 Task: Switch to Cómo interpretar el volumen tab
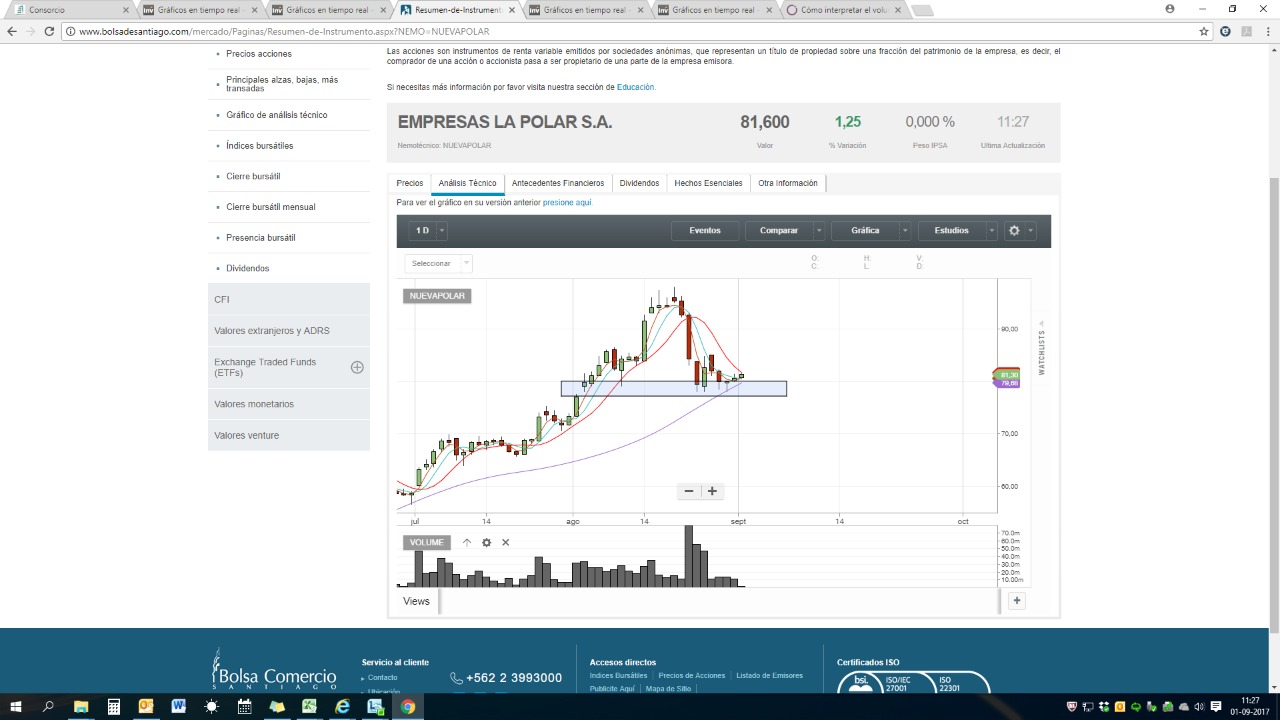843,10
